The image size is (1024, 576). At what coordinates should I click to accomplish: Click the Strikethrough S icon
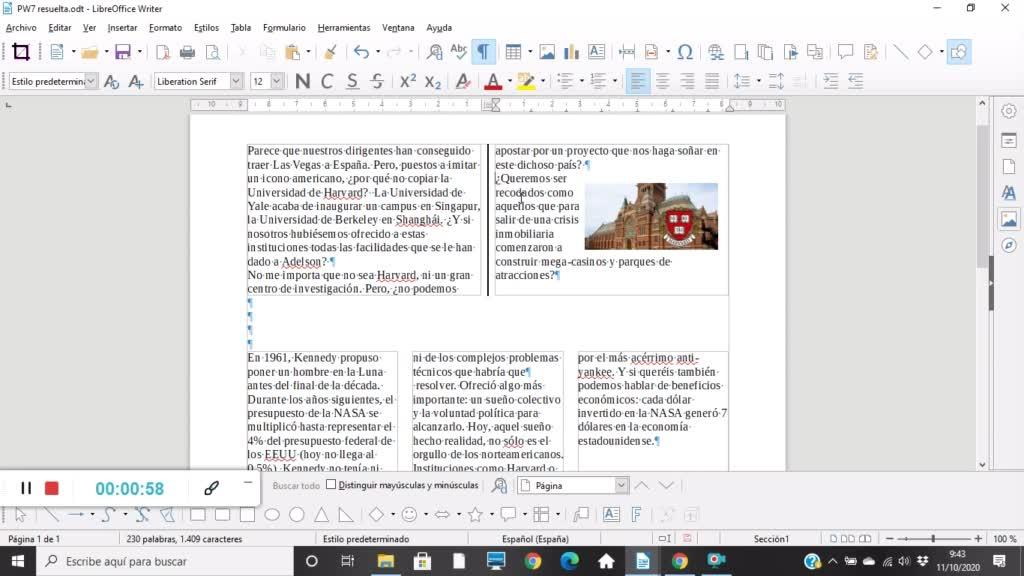pos(377,81)
